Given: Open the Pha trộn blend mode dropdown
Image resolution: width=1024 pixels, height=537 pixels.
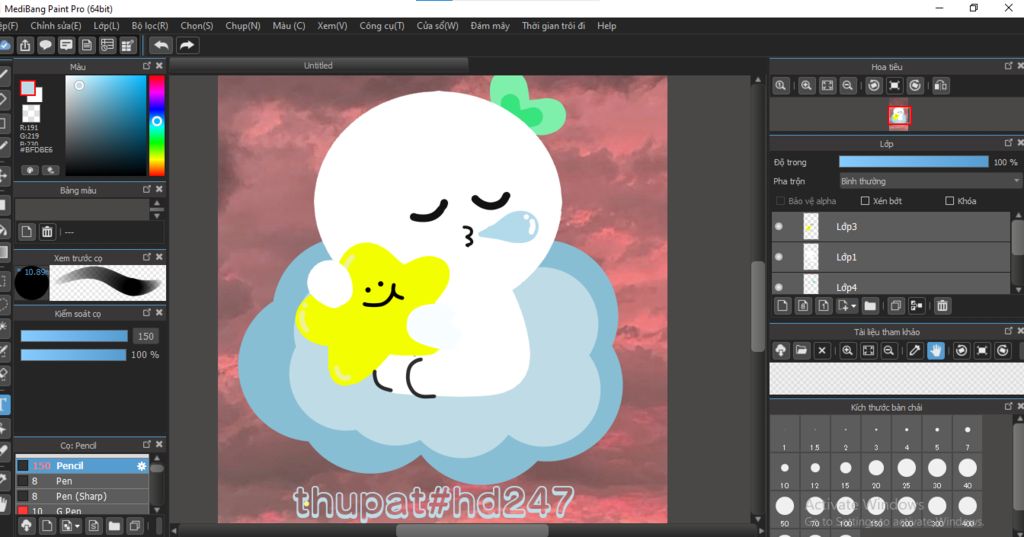Looking at the screenshot, I should tap(930, 181).
